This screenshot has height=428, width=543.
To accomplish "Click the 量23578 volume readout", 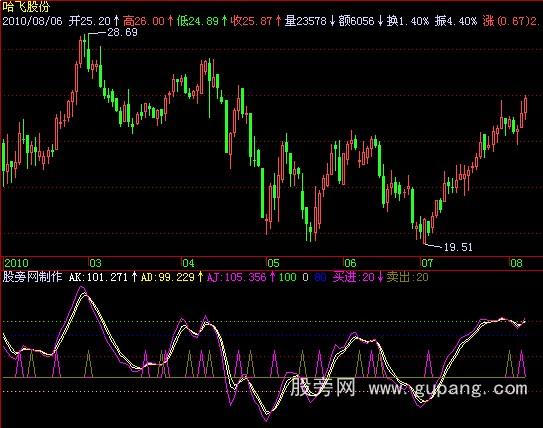I will coord(305,21).
